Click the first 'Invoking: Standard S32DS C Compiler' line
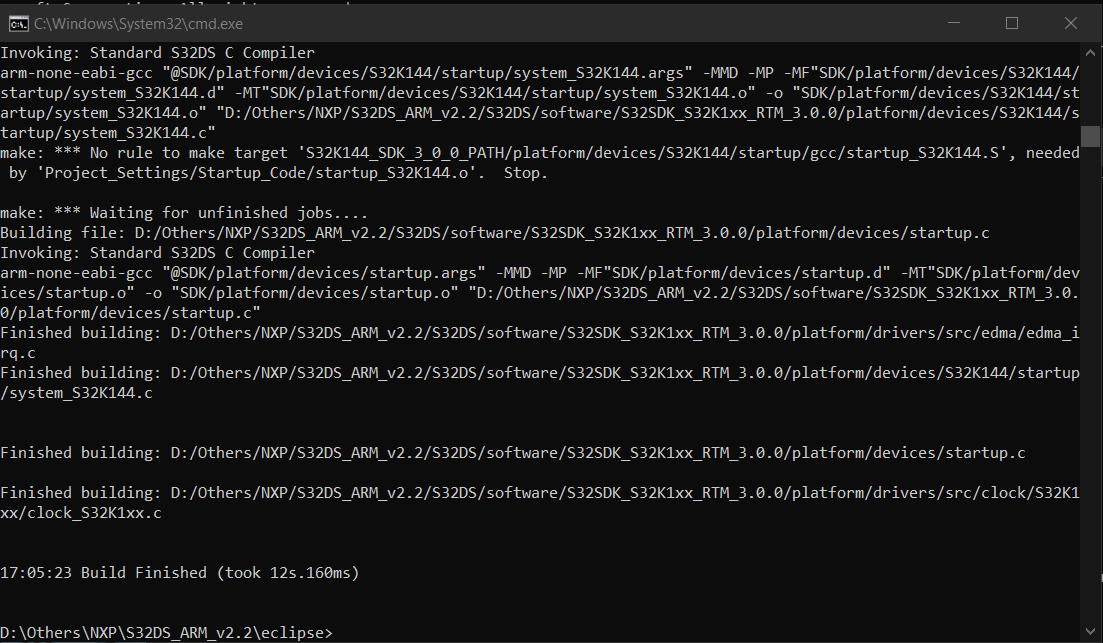The width and height of the screenshot is (1103, 643). [157, 53]
